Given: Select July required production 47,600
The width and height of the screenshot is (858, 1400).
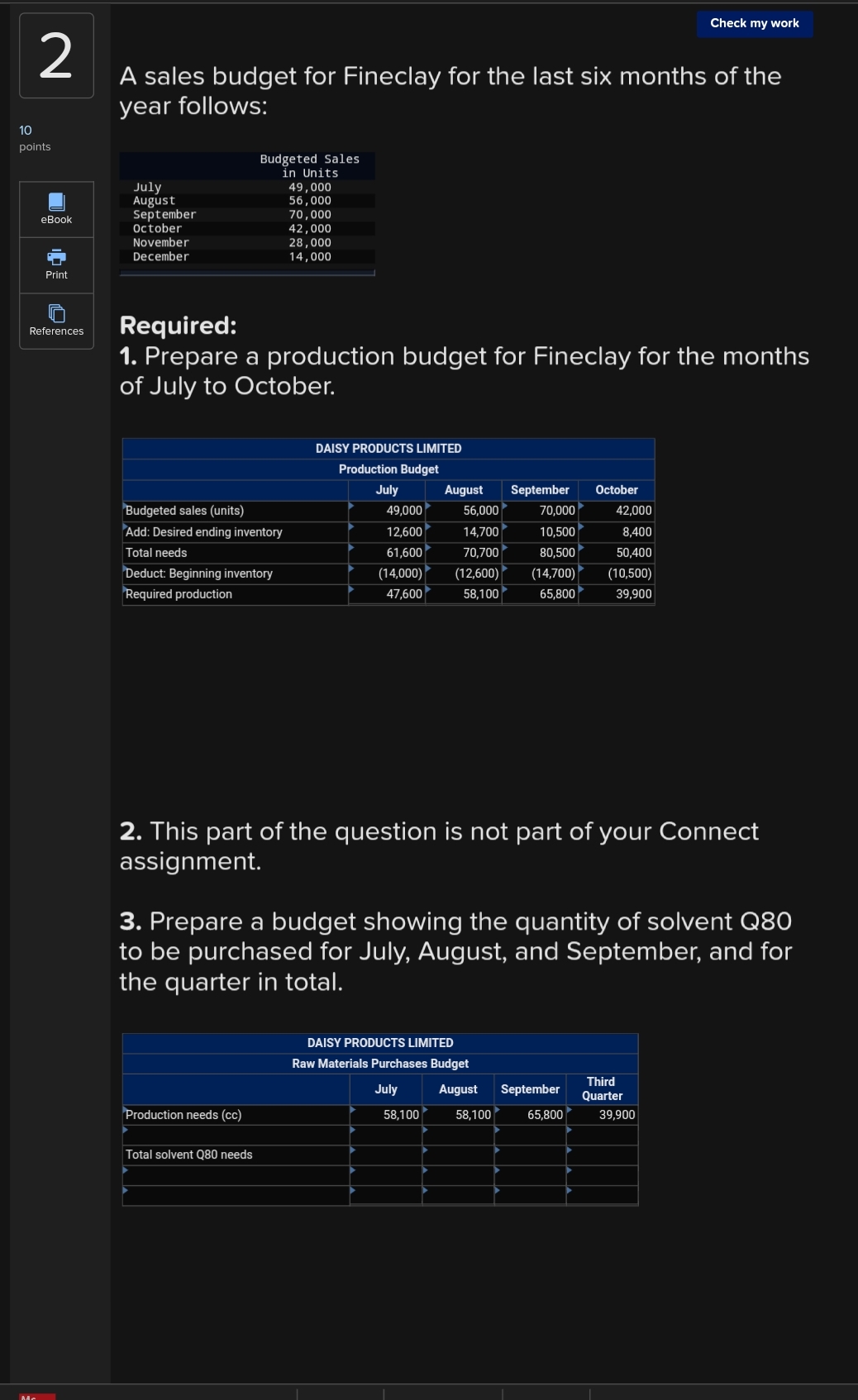Looking at the screenshot, I should tap(387, 594).
